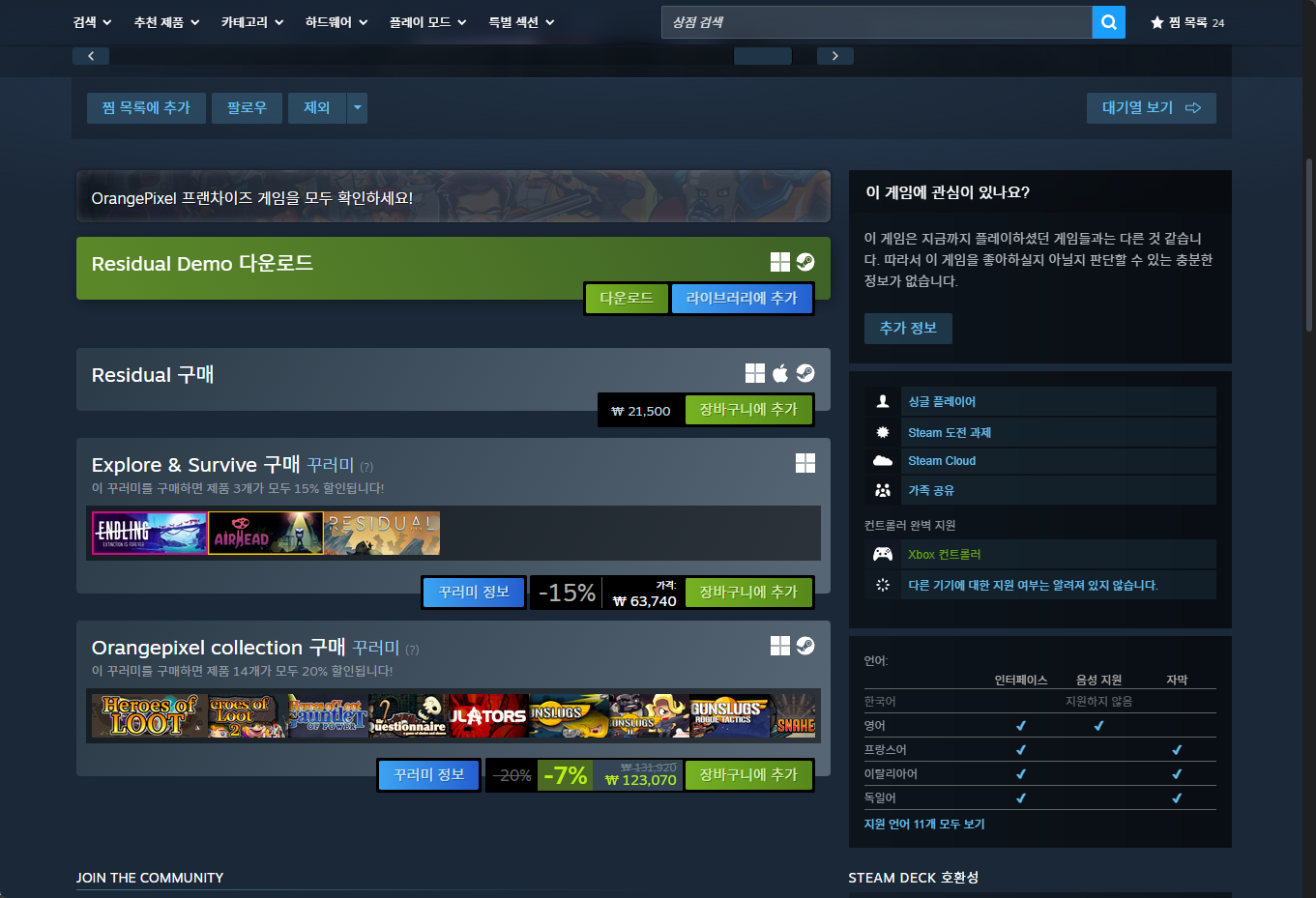Image resolution: width=1316 pixels, height=898 pixels.
Task: Open the Heroes of Loot thumbnail
Action: coord(150,715)
